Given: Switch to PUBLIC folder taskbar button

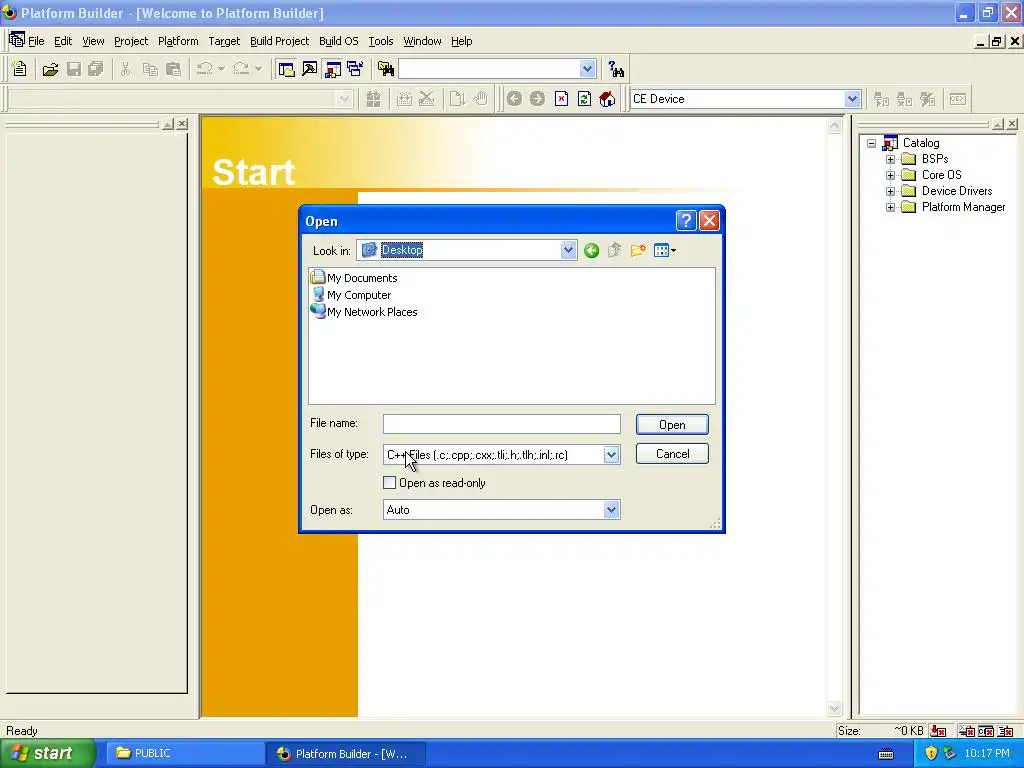Looking at the screenshot, I should (183, 753).
